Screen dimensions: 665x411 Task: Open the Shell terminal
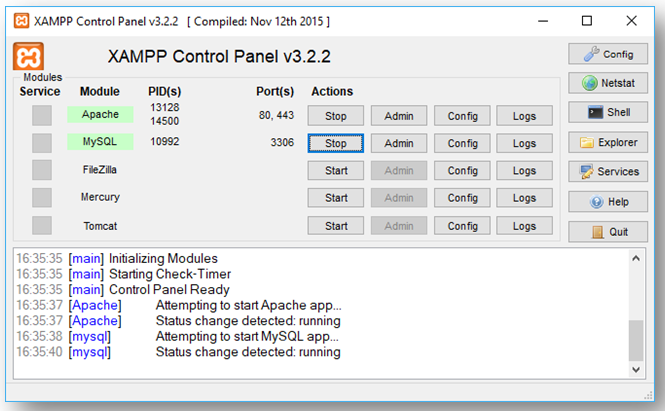pyautogui.click(x=608, y=112)
